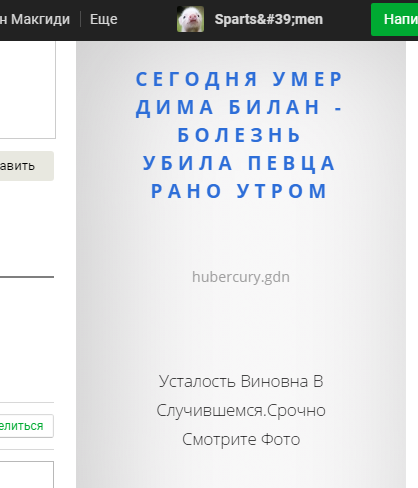Open the Sparts&#39;men profile name
Image resolution: width=418 pixels, height=488 pixels.
tap(269, 19)
